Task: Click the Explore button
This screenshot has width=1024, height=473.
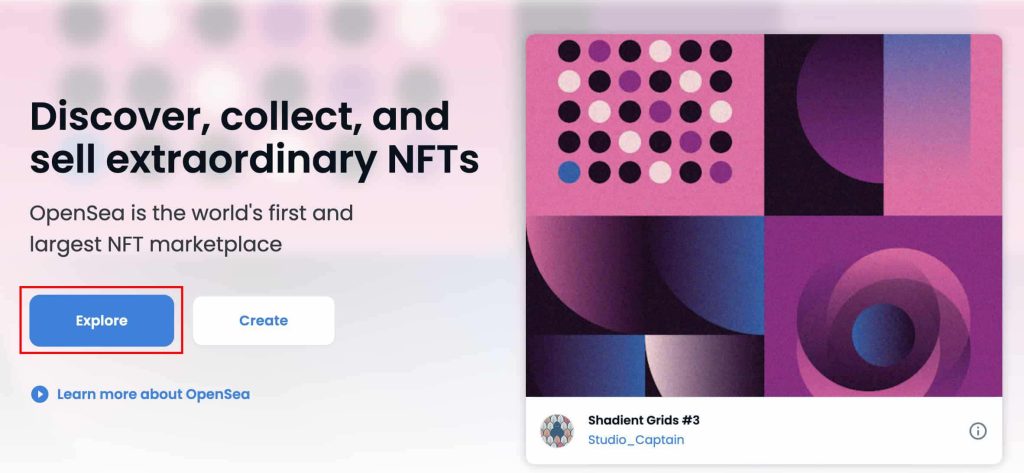Action: click(101, 321)
